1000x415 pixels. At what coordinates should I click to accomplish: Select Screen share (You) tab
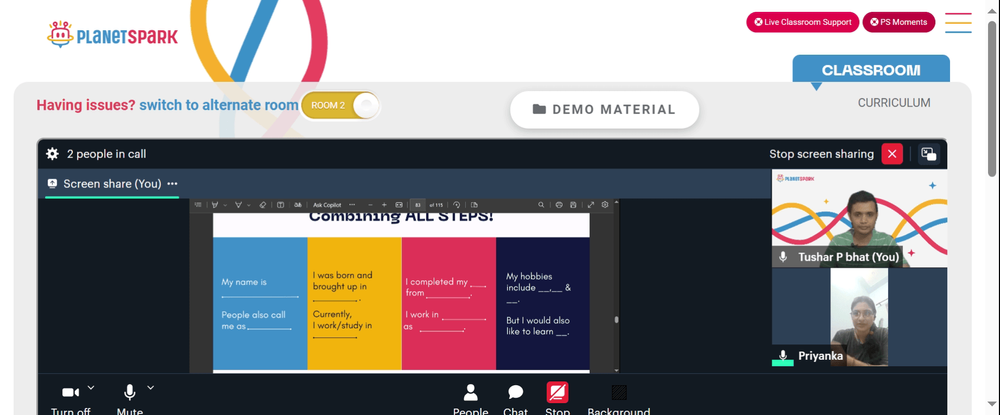pos(112,184)
